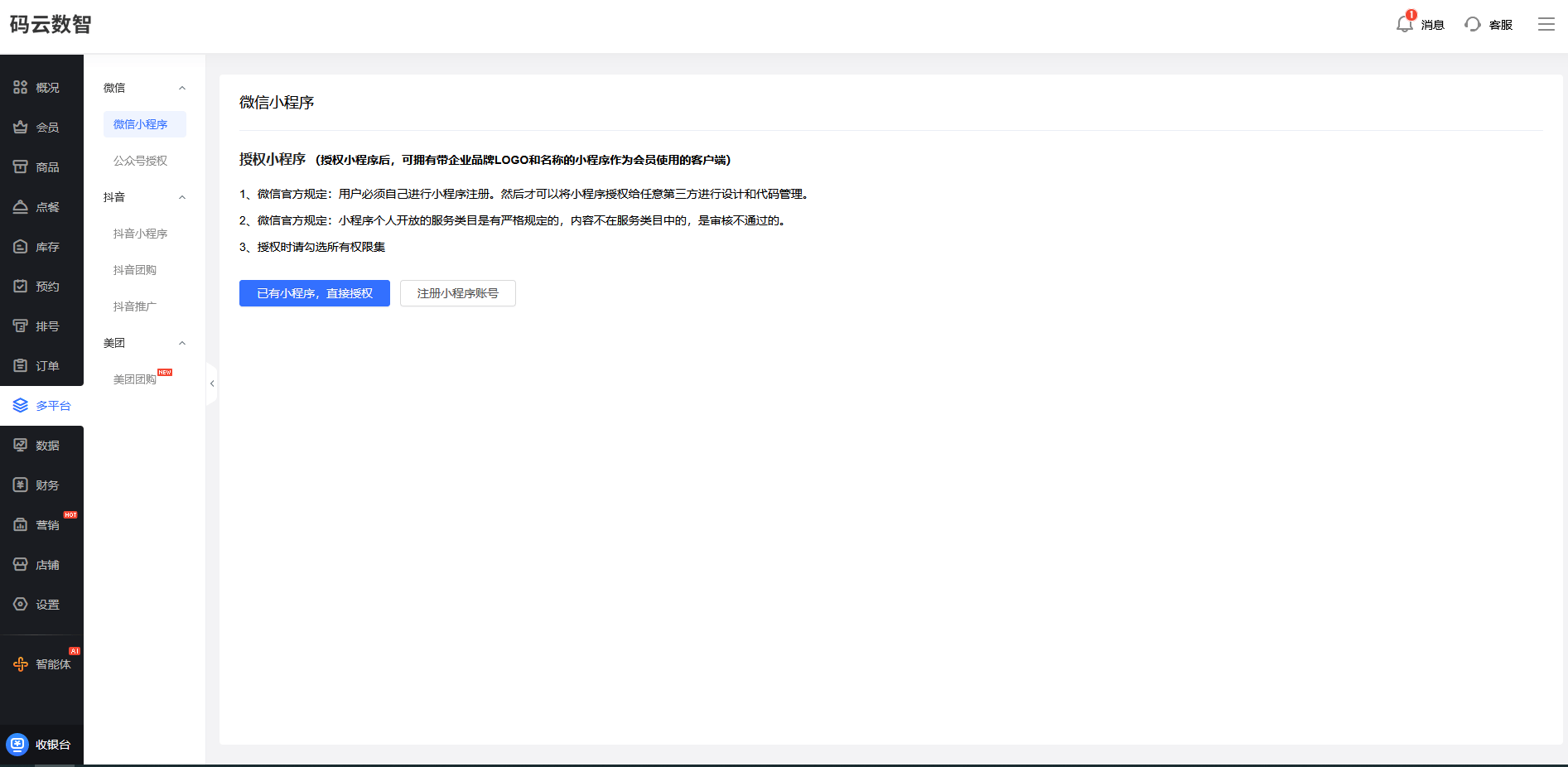Image resolution: width=1568 pixels, height=767 pixels.
Task: Open the 概况 overview icon
Action: 21,87
